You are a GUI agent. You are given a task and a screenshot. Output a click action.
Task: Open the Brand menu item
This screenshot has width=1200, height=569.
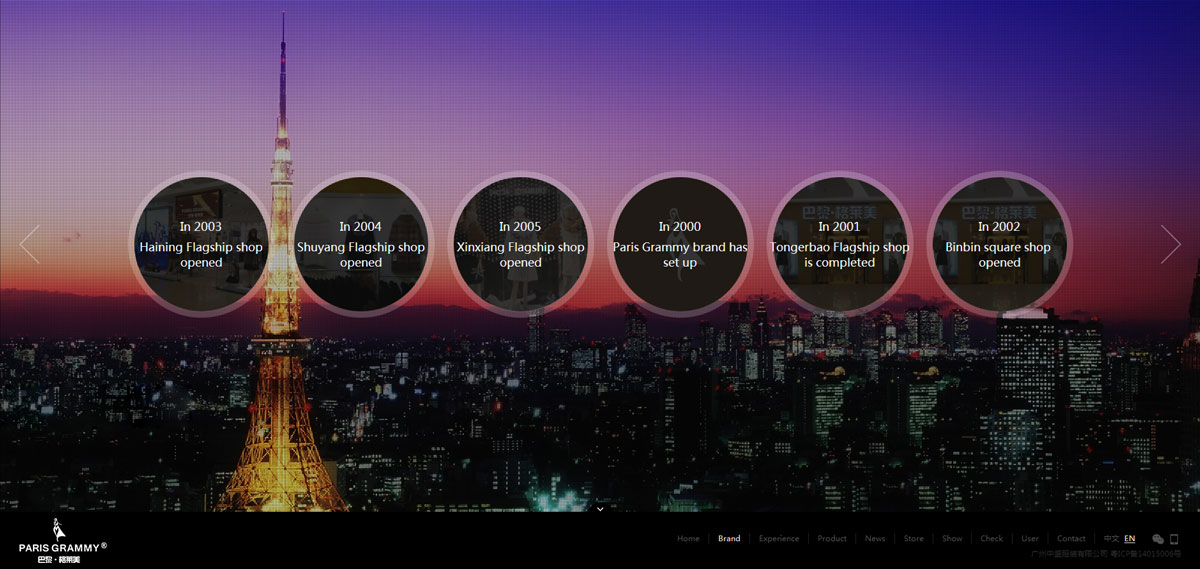pos(729,539)
